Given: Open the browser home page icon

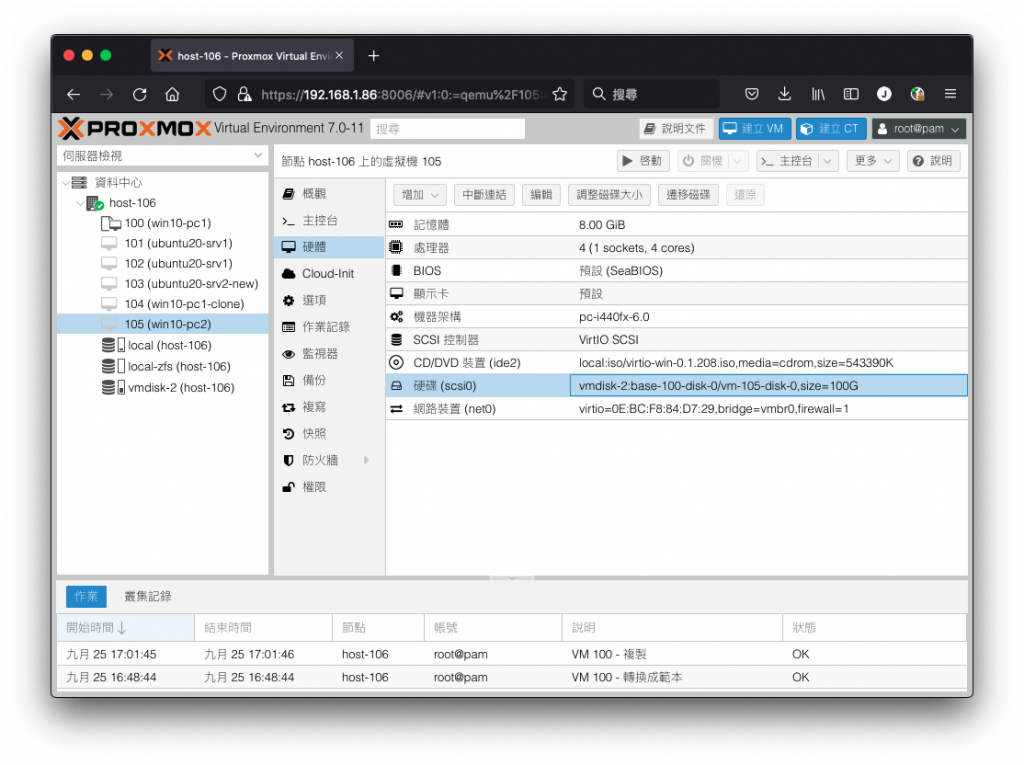Looking at the screenshot, I should [x=172, y=94].
